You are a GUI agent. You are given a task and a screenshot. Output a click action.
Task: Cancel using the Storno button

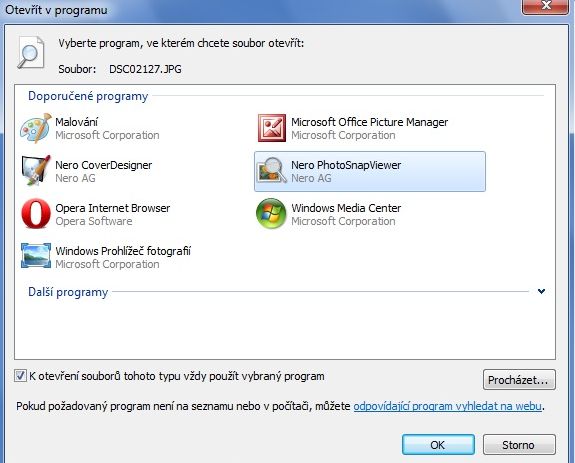[519, 445]
